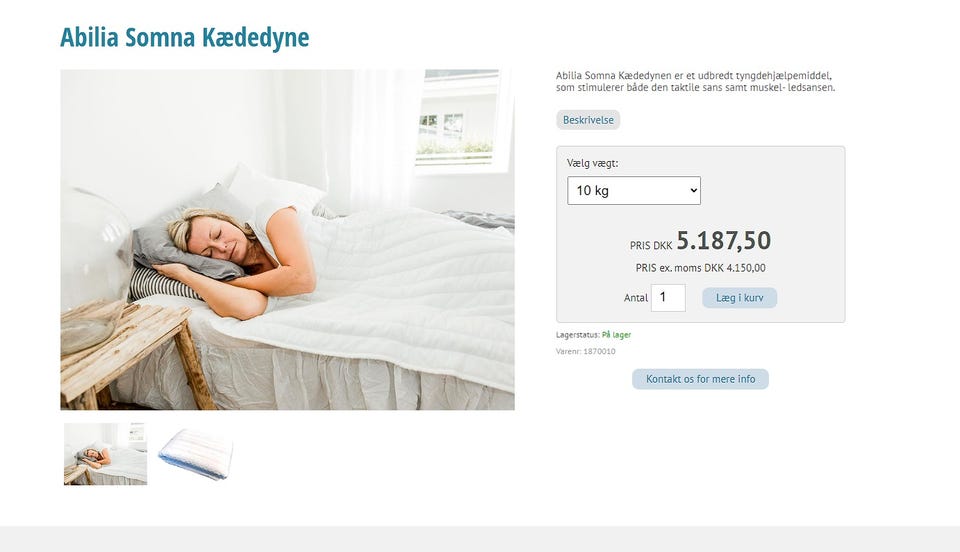Click the Antal label next to quantity
Screen dimensions: 960x552
click(636, 298)
